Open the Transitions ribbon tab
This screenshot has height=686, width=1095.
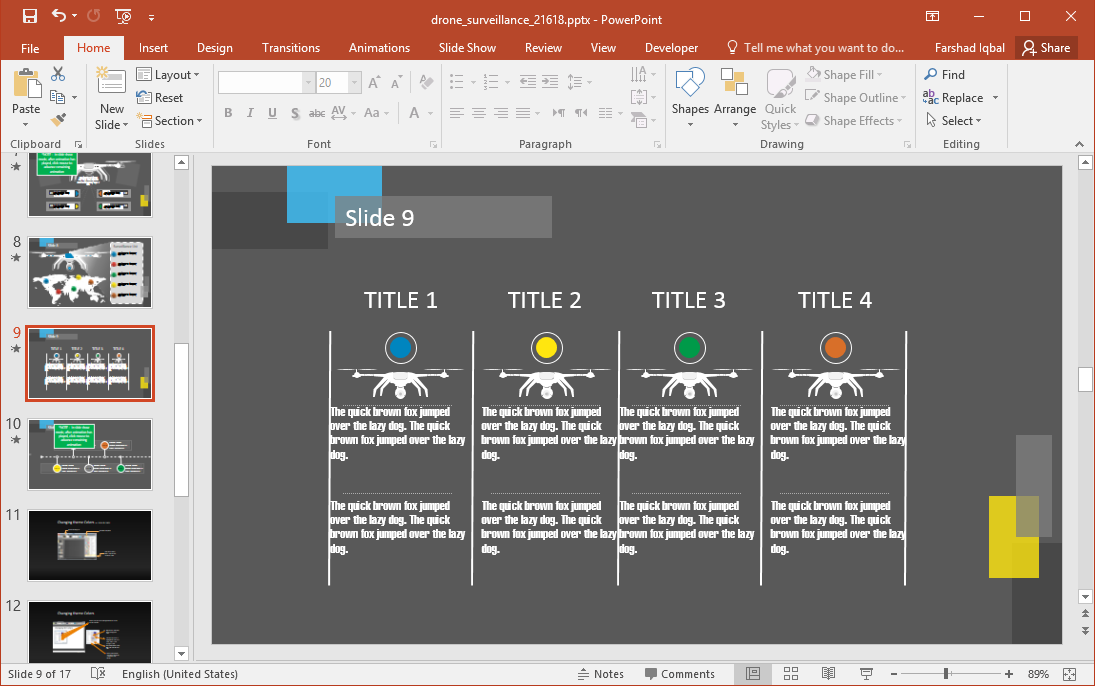click(x=291, y=48)
